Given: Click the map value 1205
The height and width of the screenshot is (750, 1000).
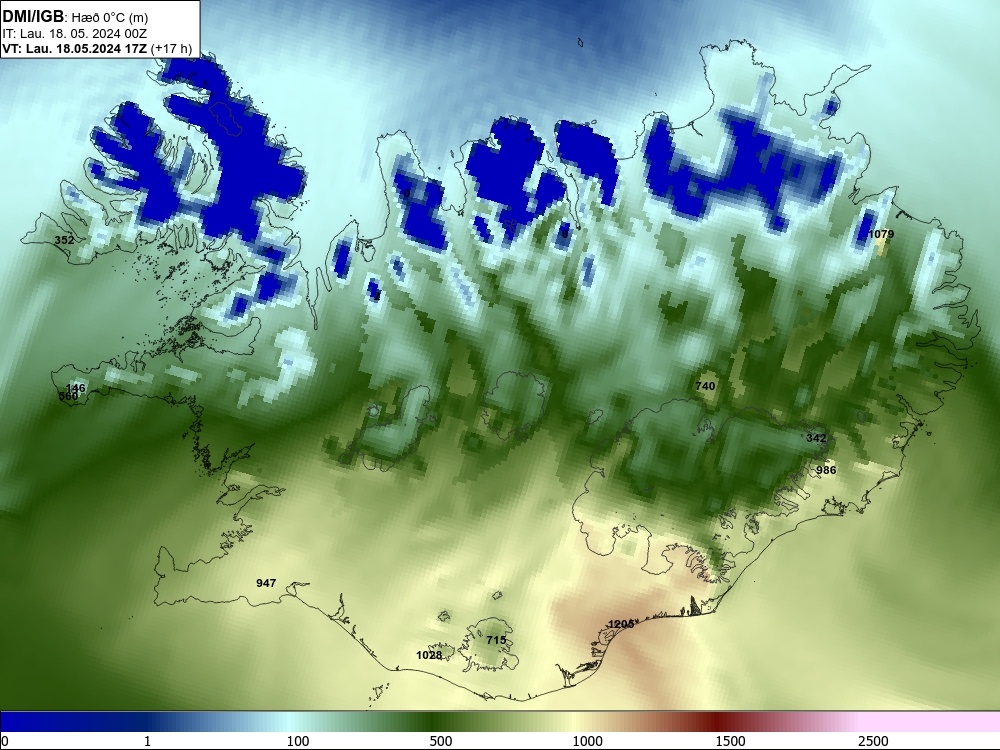Looking at the screenshot, I should pyautogui.click(x=621, y=624).
